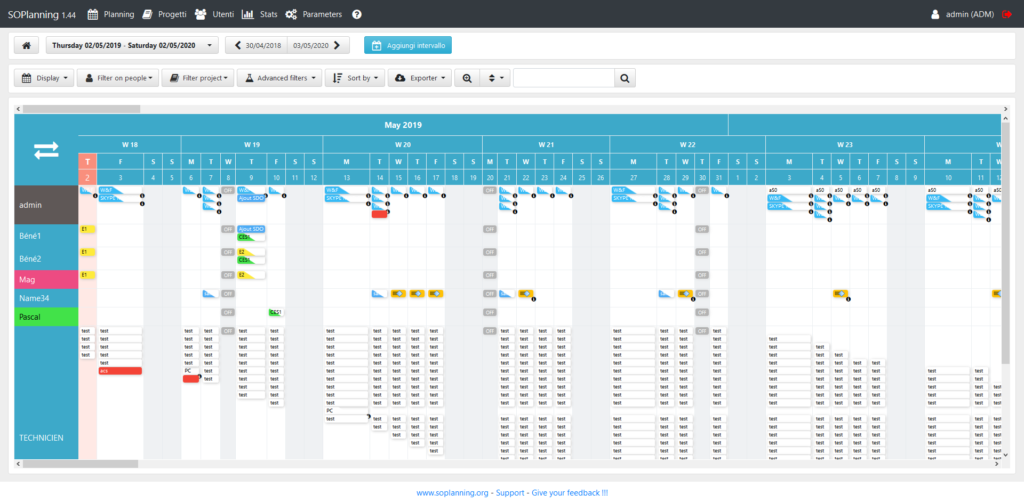Click the W 20 week header
The width and height of the screenshot is (1024, 503).
tap(402, 144)
